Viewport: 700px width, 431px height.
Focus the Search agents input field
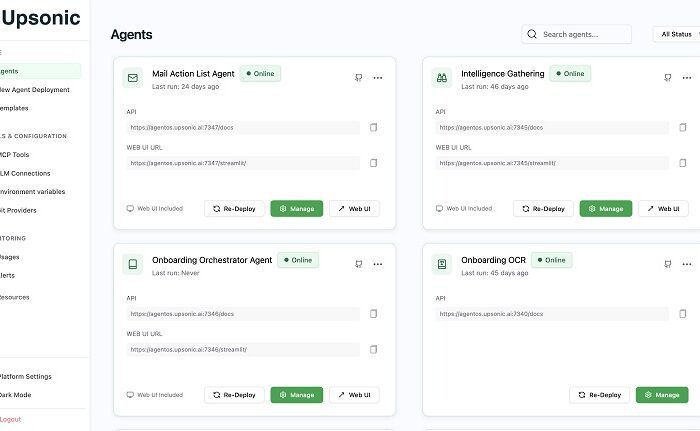(x=582, y=34)
